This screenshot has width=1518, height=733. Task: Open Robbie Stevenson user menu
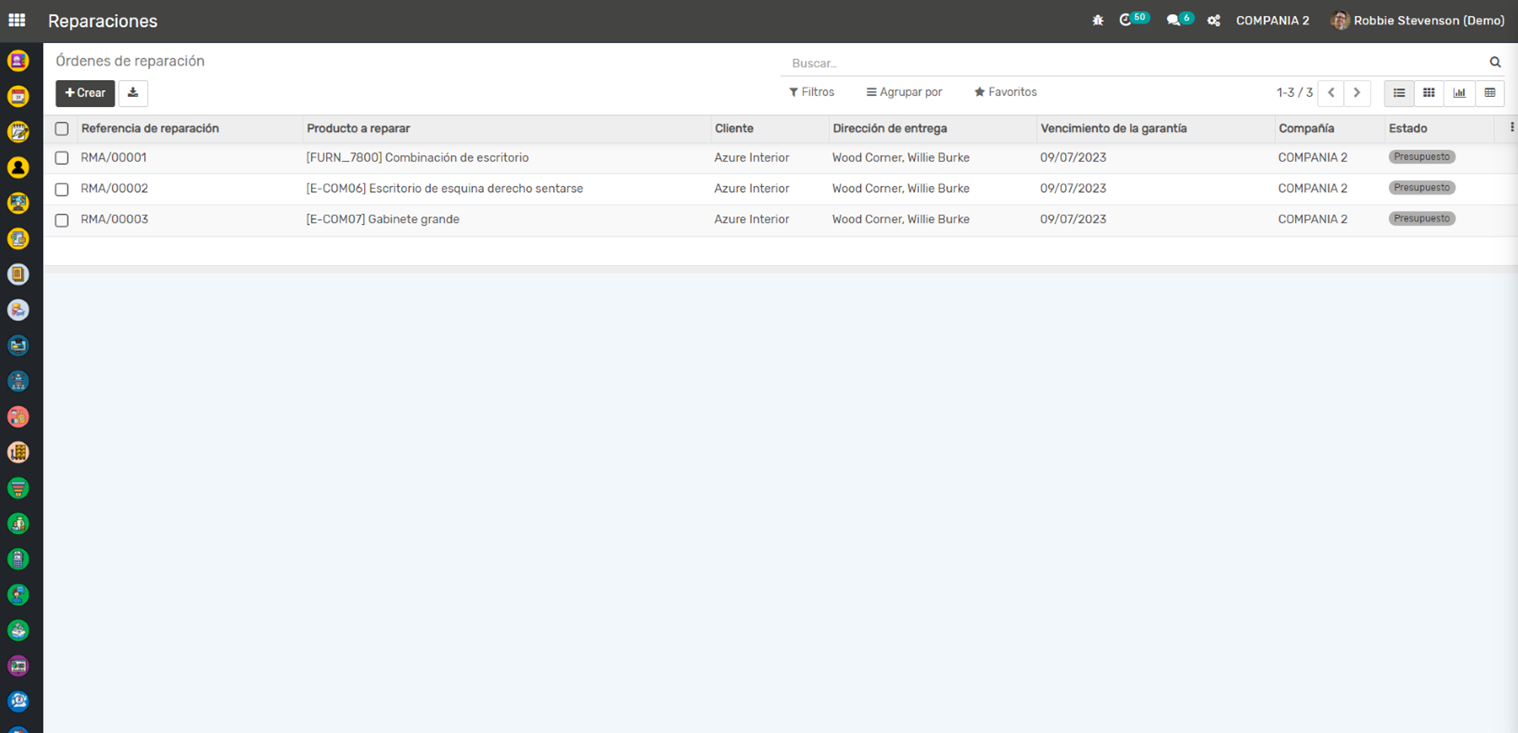pyautogui.click(x=1418, y=20)
